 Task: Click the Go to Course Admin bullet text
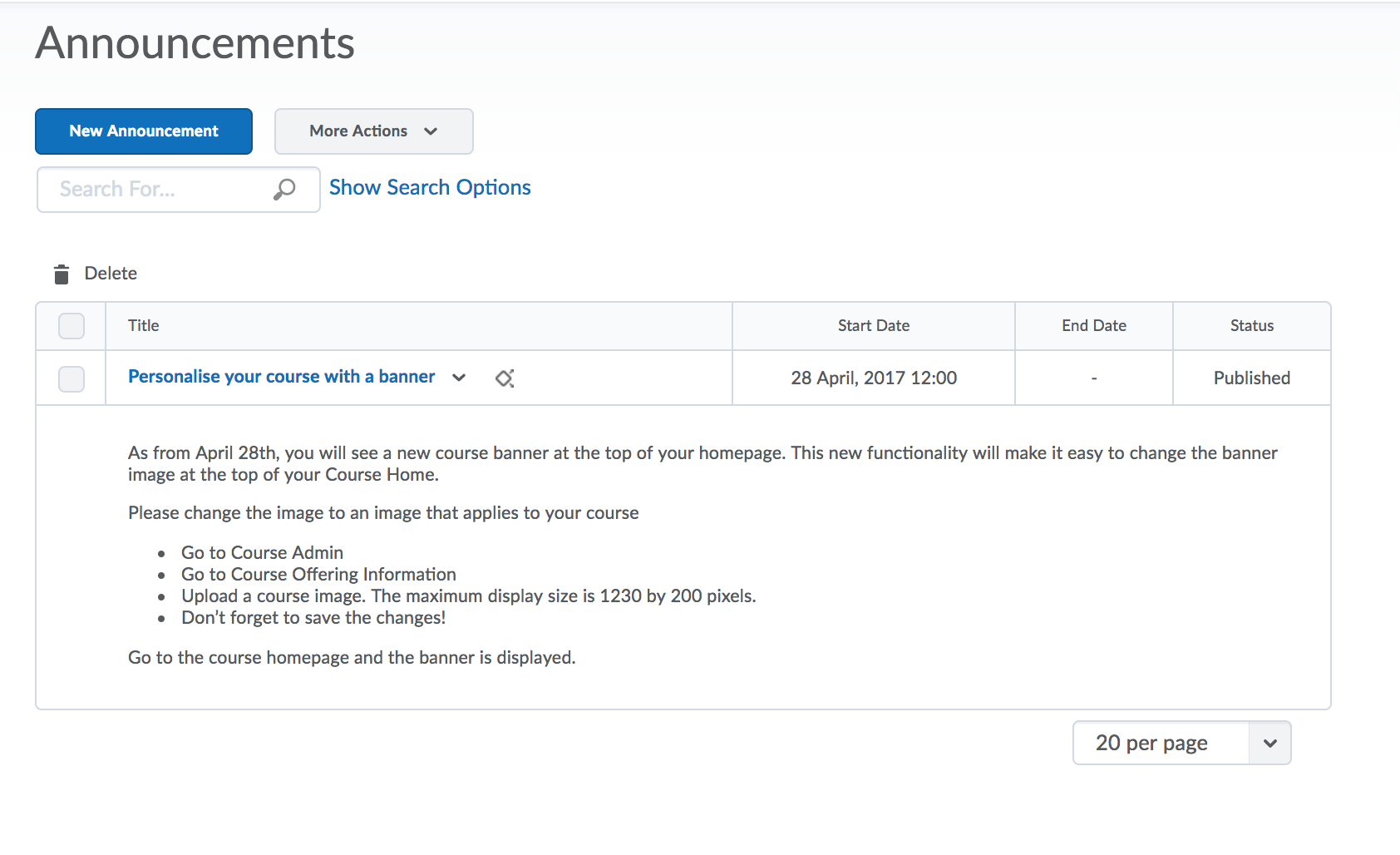(x=262, y=553)
